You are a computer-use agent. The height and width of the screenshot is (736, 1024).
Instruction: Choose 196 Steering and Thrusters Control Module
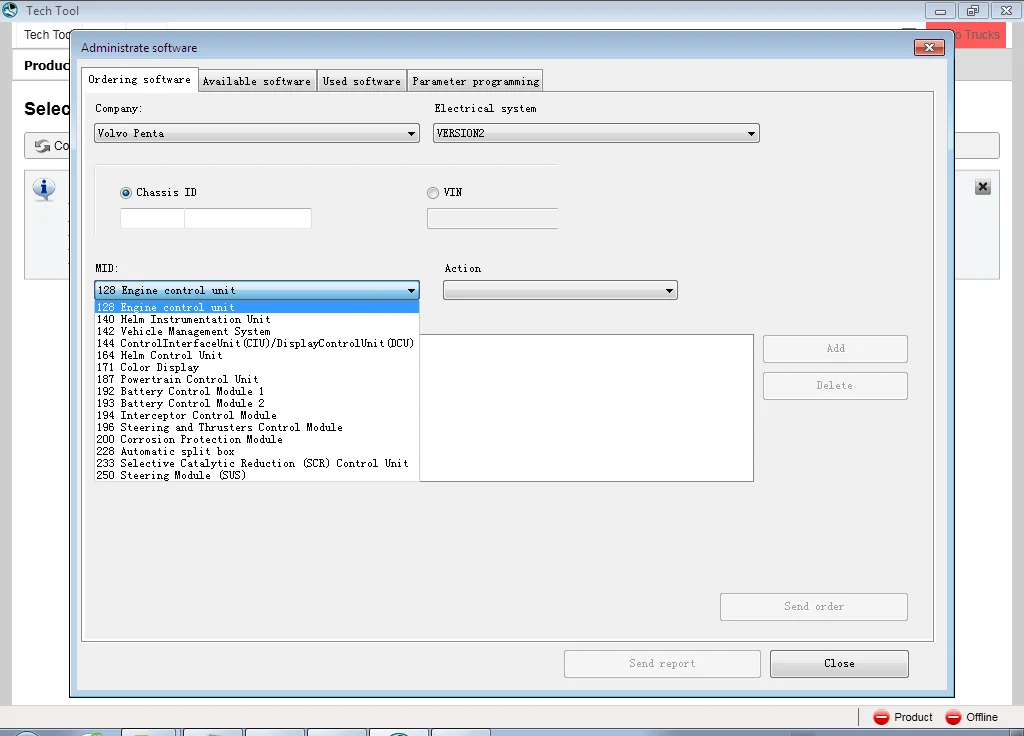(x=257, y=427)
